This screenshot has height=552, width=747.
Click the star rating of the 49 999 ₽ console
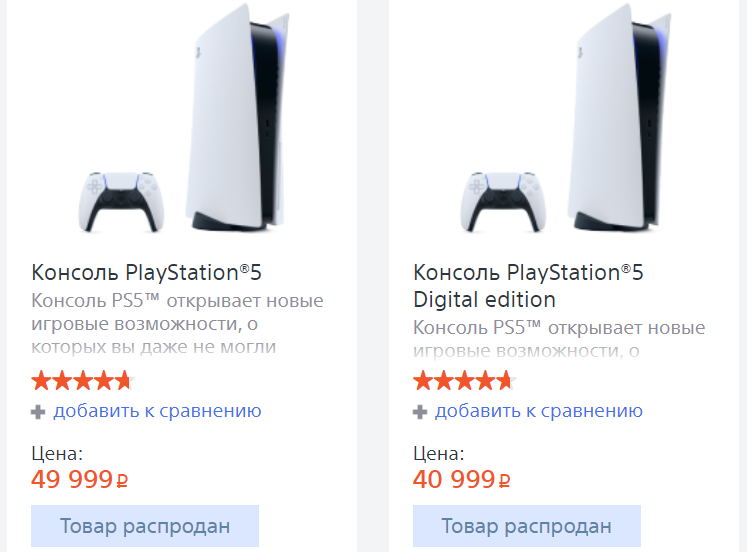tap(82, 381)
